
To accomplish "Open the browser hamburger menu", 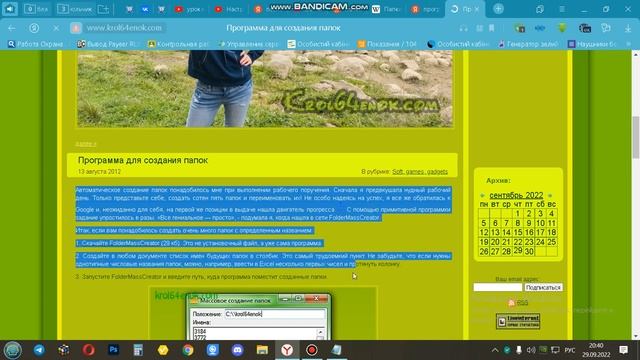I will (x=562, y=9).
